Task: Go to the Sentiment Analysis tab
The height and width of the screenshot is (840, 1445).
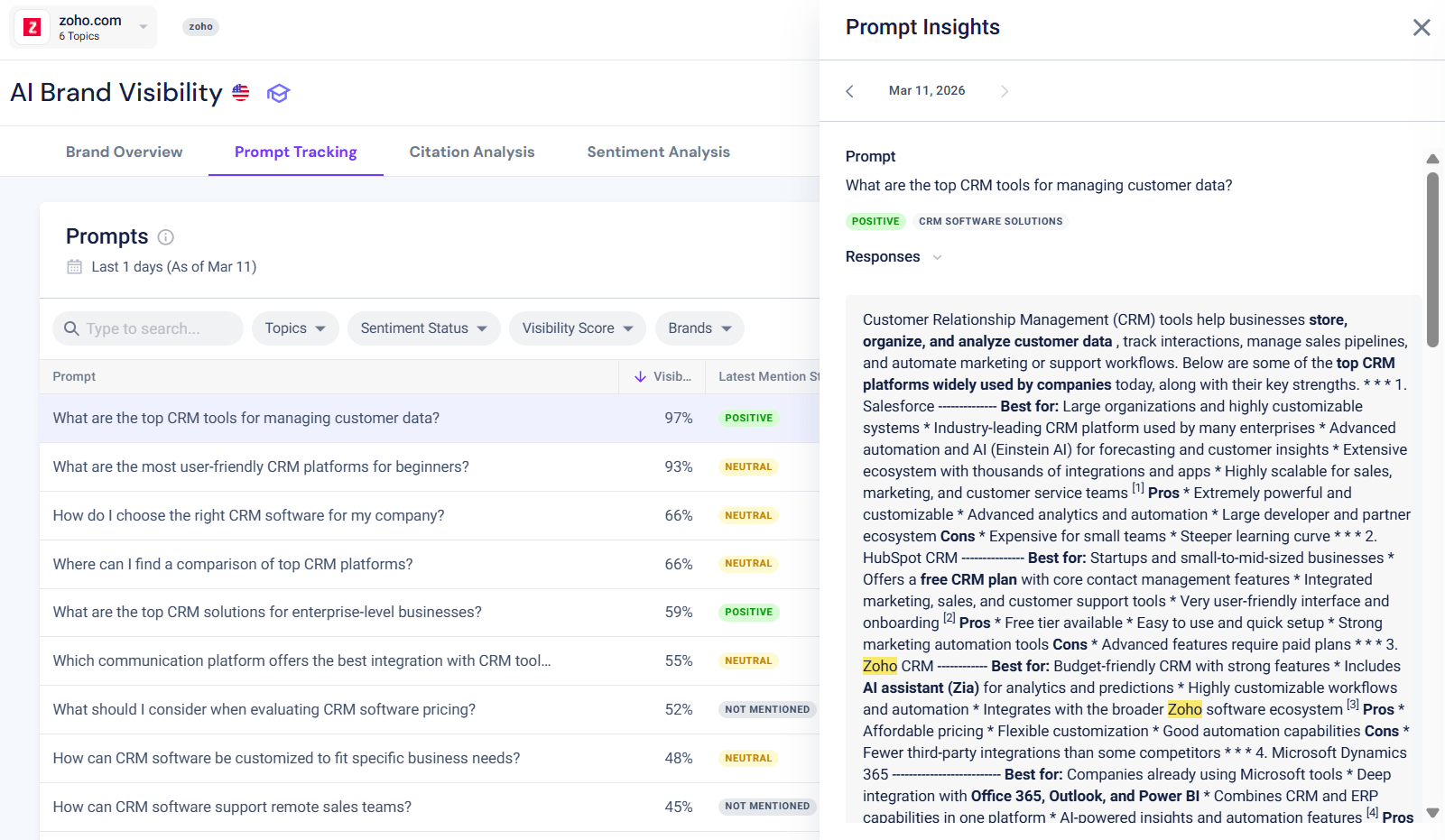Action: pos(659,152)
